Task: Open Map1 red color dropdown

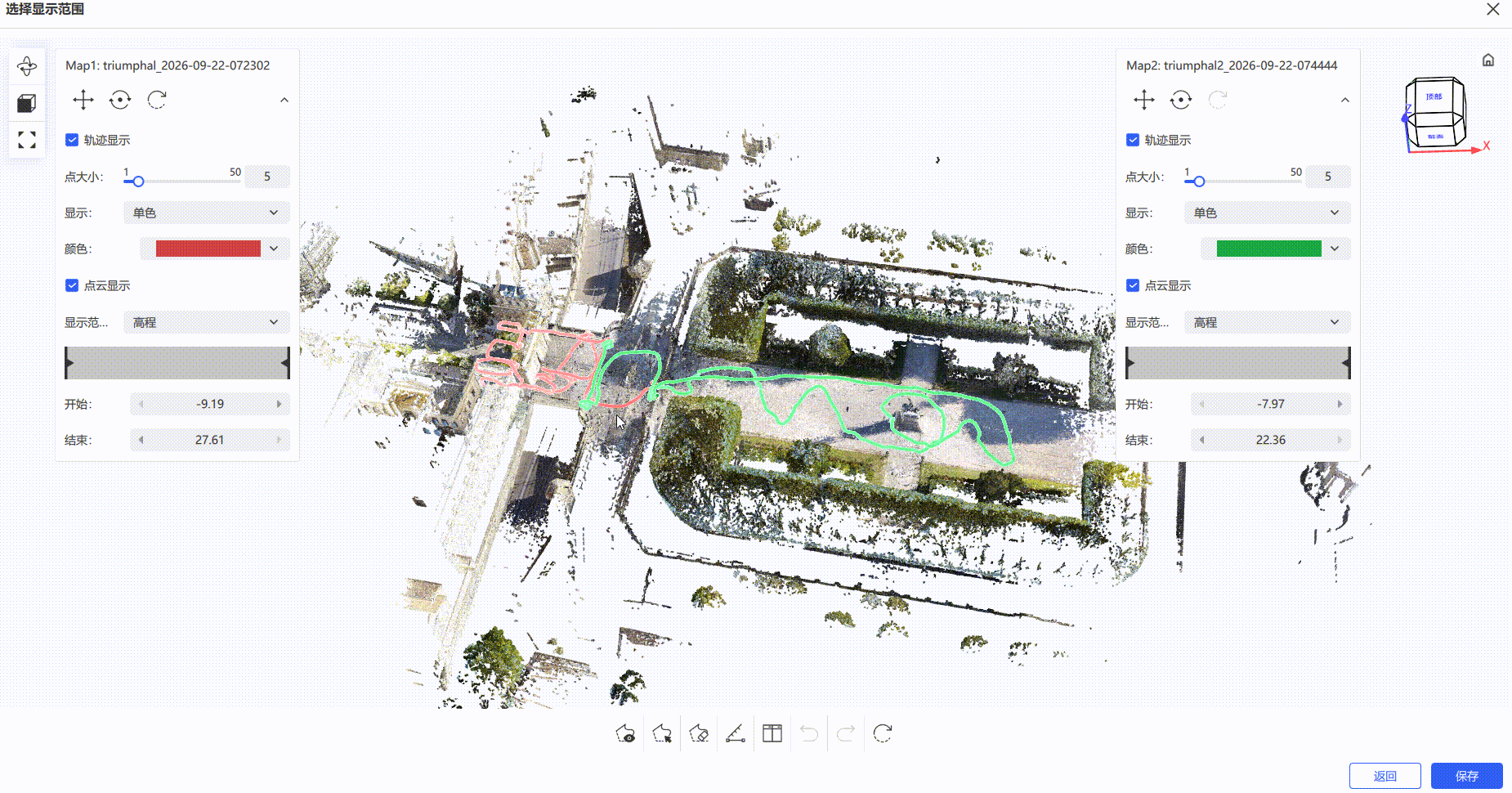Action: click(x=214, y=249)
